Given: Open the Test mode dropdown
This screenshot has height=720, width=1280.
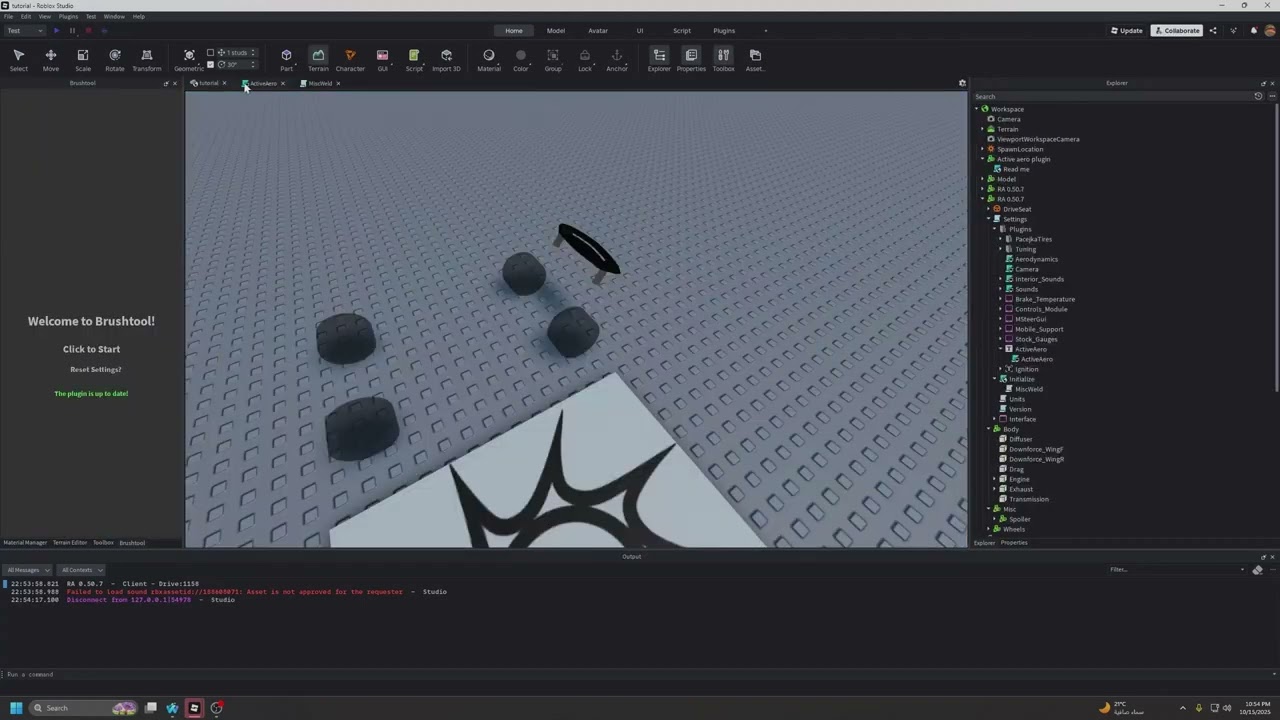Looking at the screenshot, I should coord(24,31).
